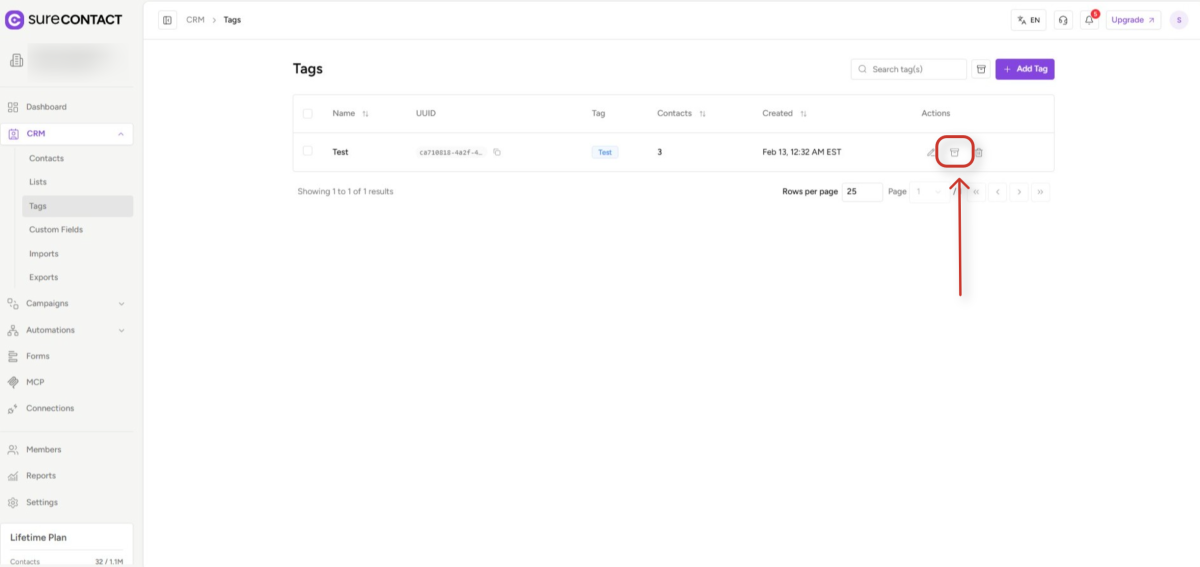The width and height of the screenshot is (1200, 567).
Task: Sort by Created column arrows
Action: 803,114
